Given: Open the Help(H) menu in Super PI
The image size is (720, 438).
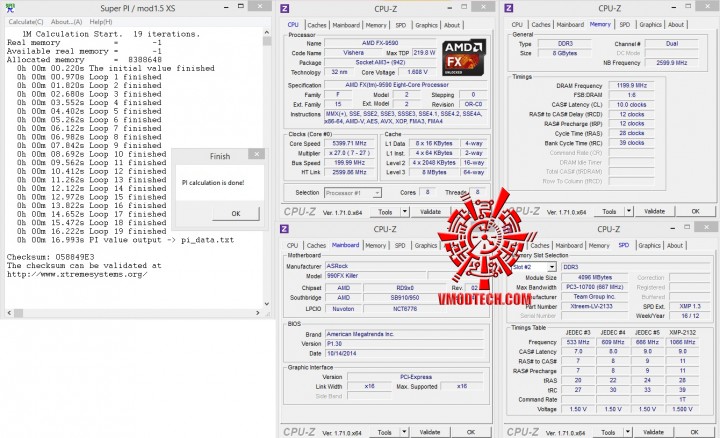Looking at the screenshot, I should click(101, 22).
